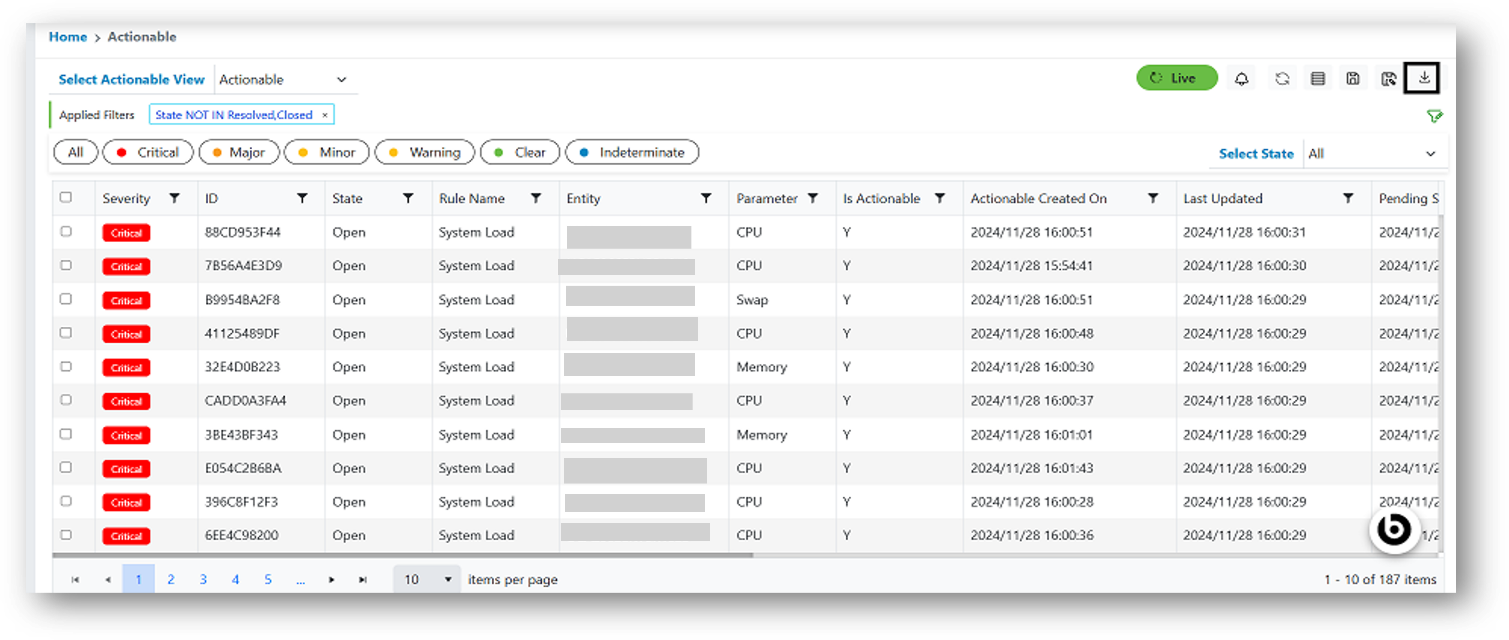
Task: Open the Is Actionable column filter icon
Action: point(940,198)
